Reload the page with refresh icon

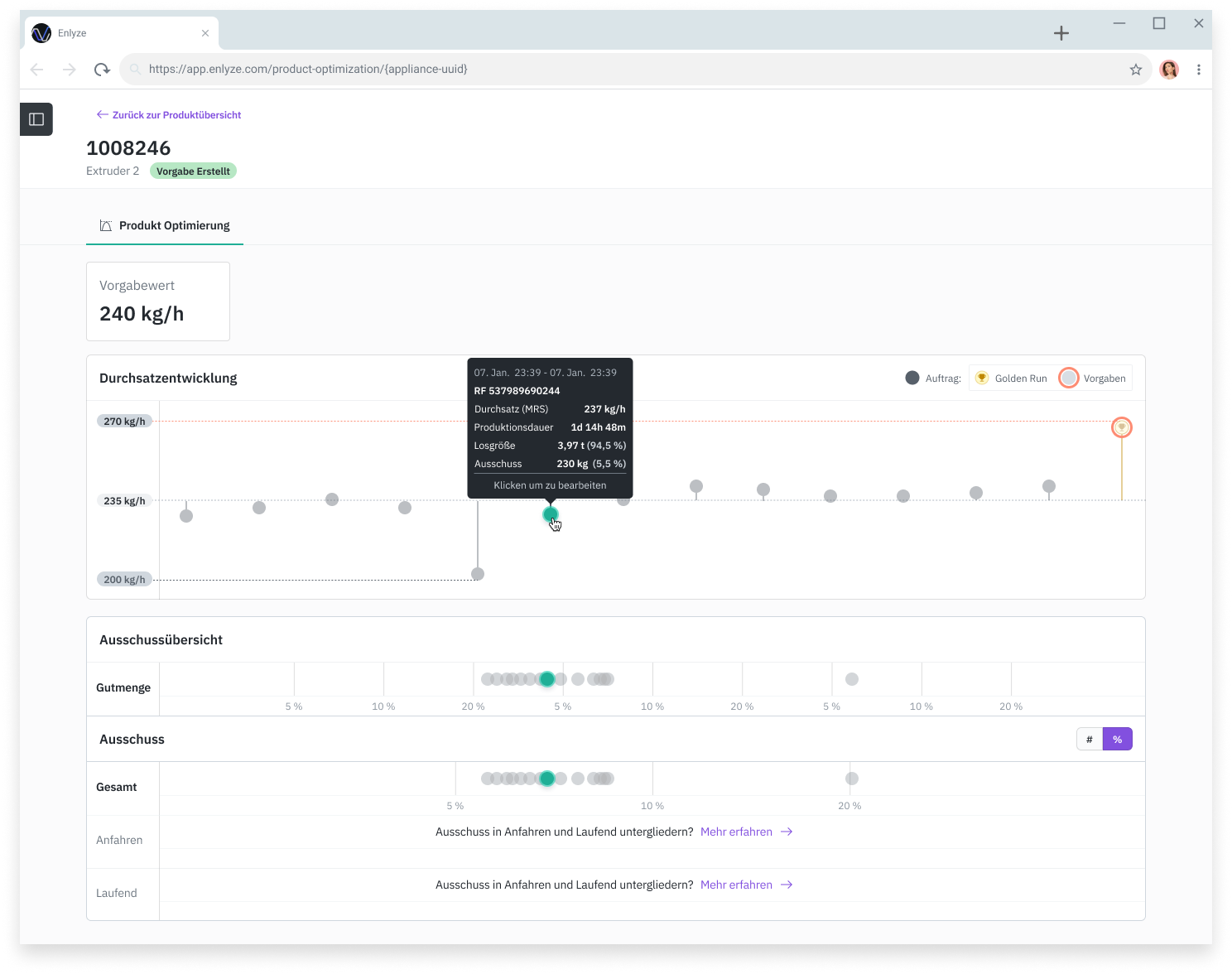point(102,70)
